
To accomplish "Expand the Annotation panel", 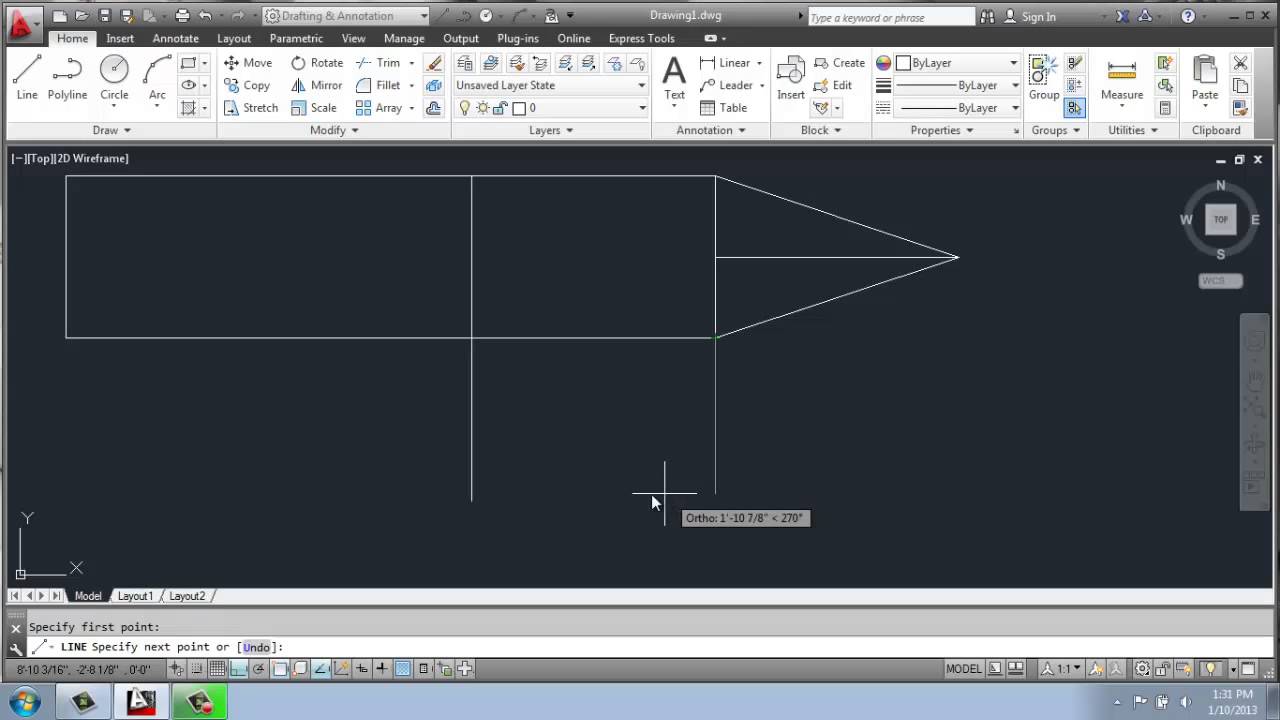I will pos(710,130).
